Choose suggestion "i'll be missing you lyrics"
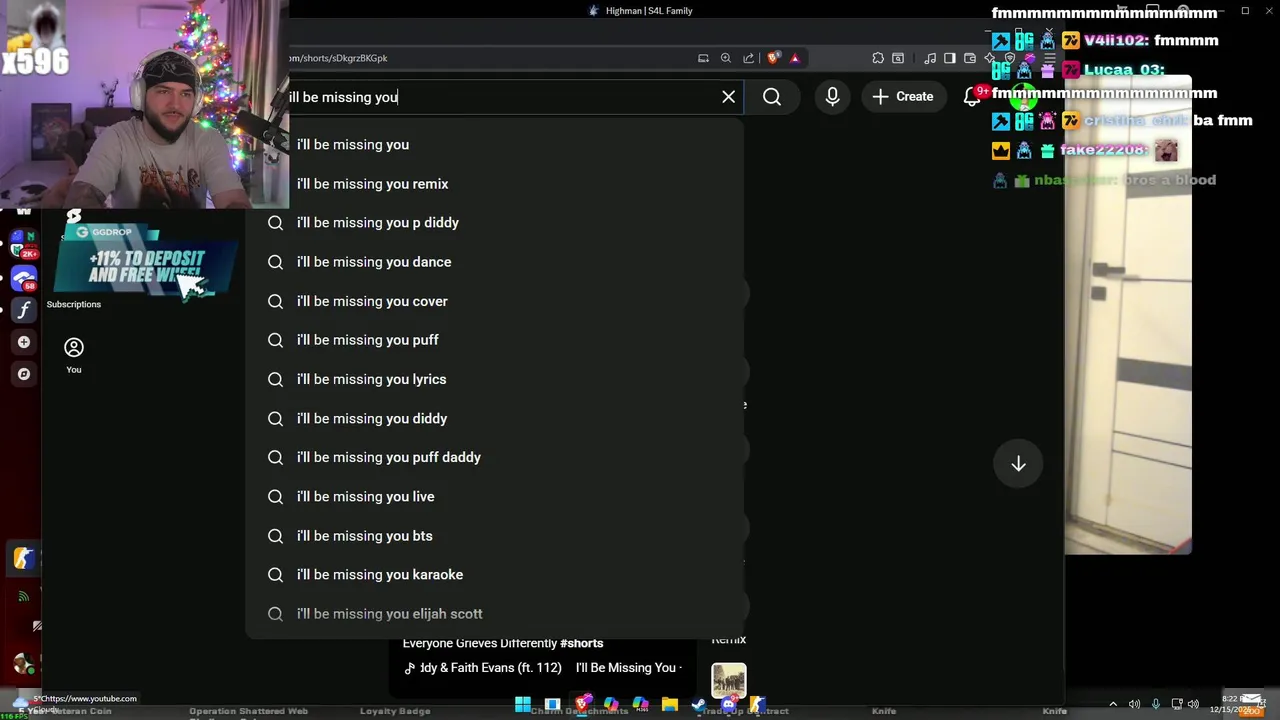Viewport: 1280px width, 720px height. point(495,379)
